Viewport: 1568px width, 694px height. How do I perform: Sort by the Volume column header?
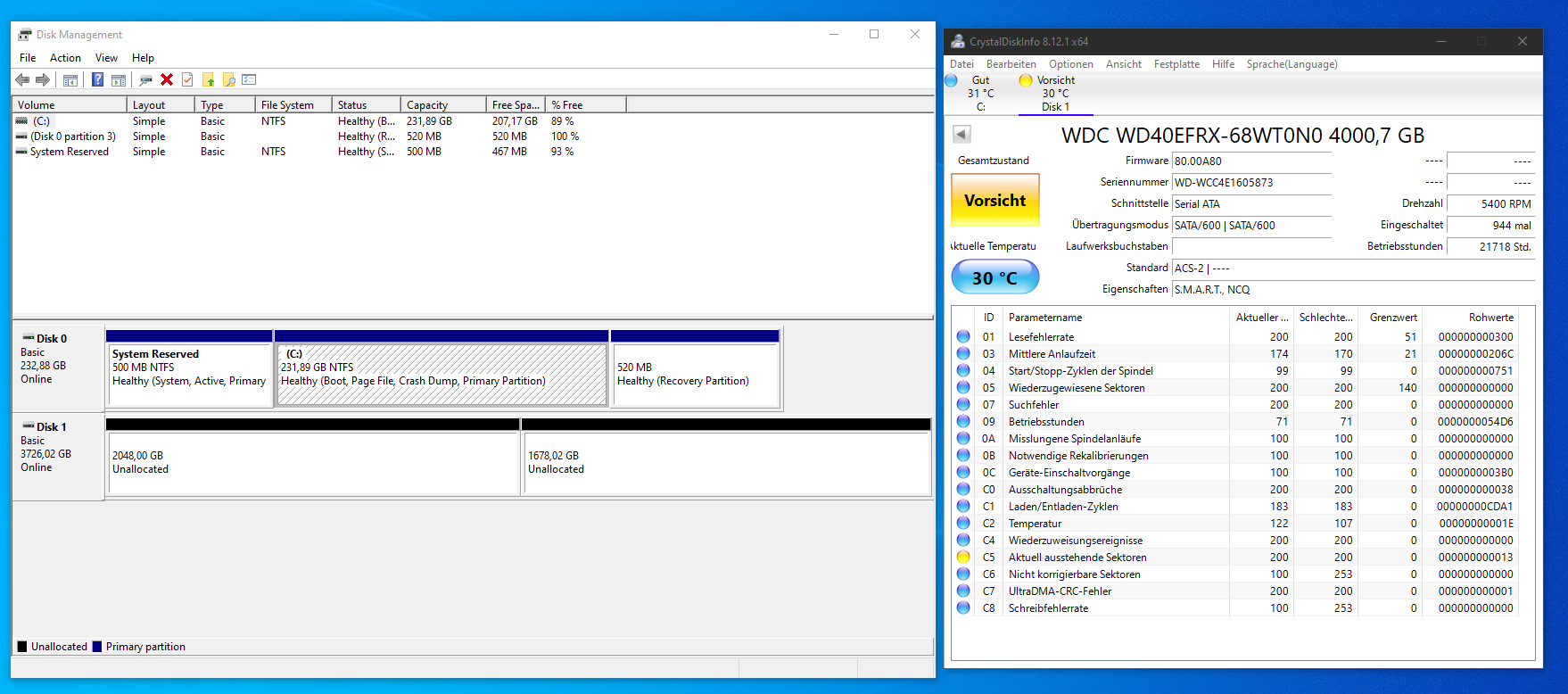click(69, 104)
